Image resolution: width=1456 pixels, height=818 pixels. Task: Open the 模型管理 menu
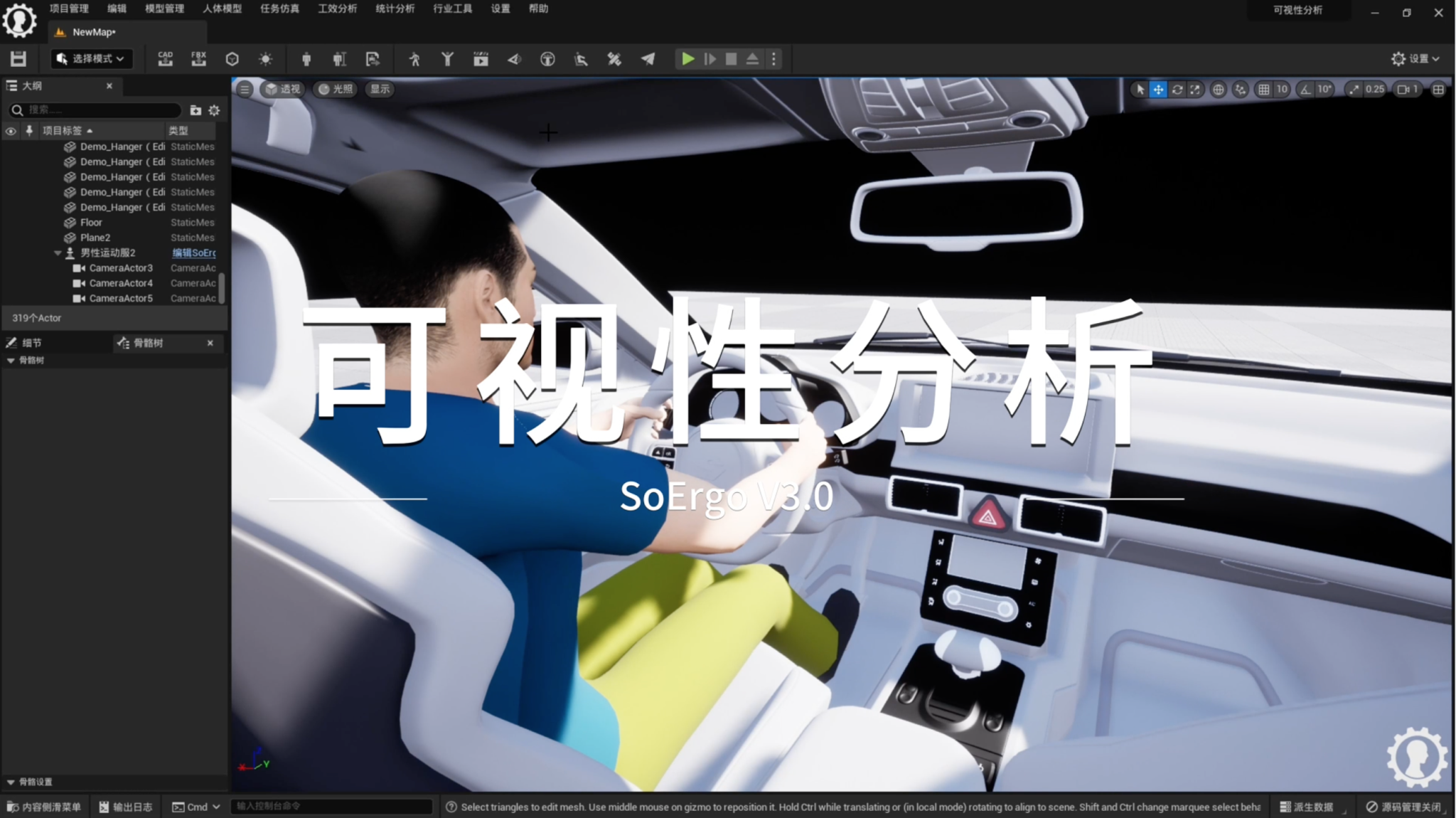[164, 9]
